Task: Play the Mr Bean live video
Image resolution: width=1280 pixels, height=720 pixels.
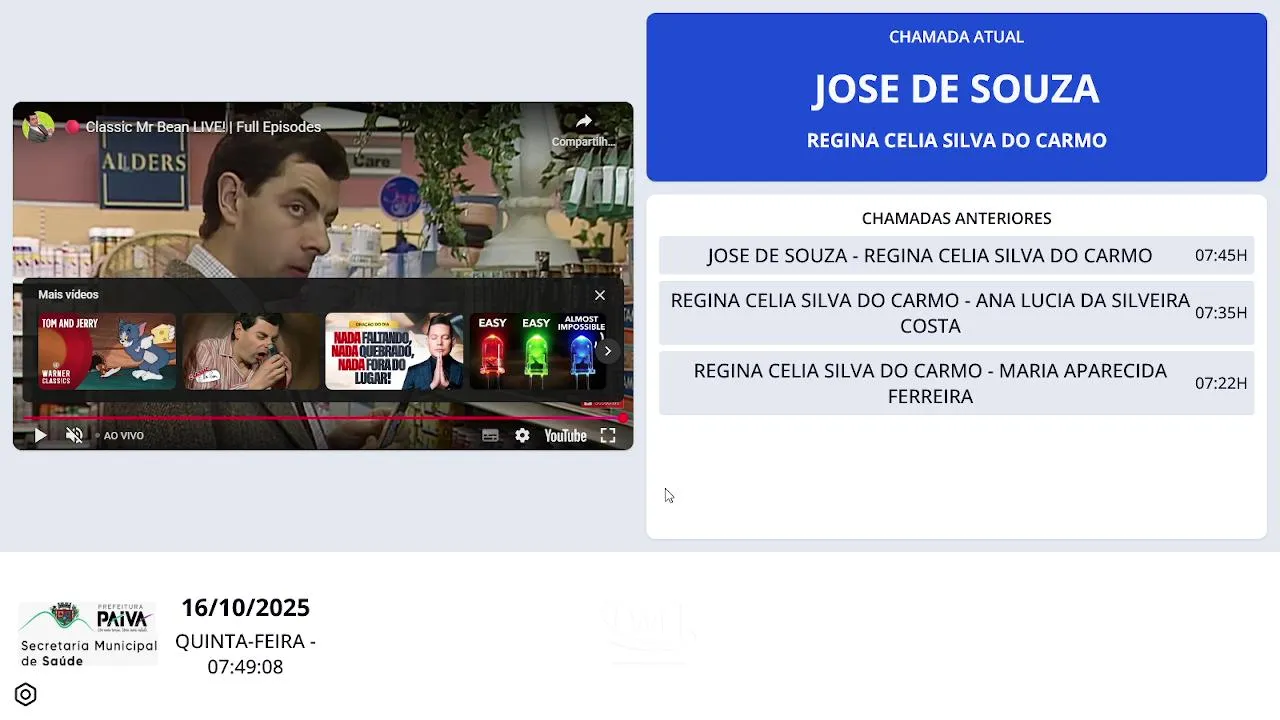Action: (x=40, y=435)
